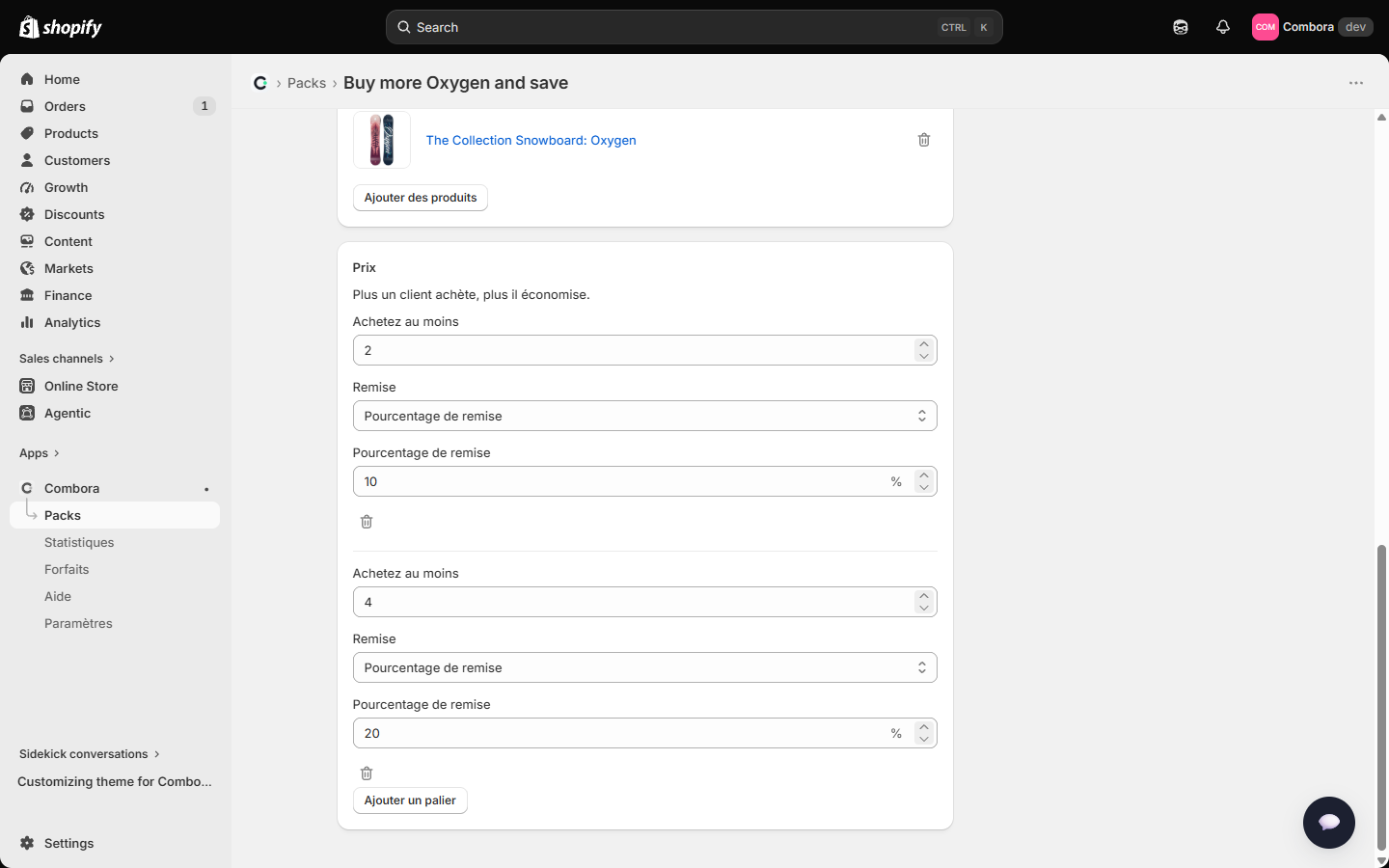Decrease the 20 percent discount value
The width and height of the screenshot is (1389, 868).
[x=924, y=739]
